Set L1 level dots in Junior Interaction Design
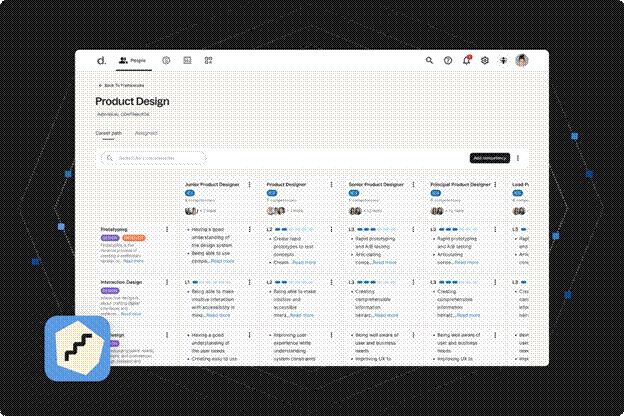Screen dimensions: 624x416 (x=212, y=282)
